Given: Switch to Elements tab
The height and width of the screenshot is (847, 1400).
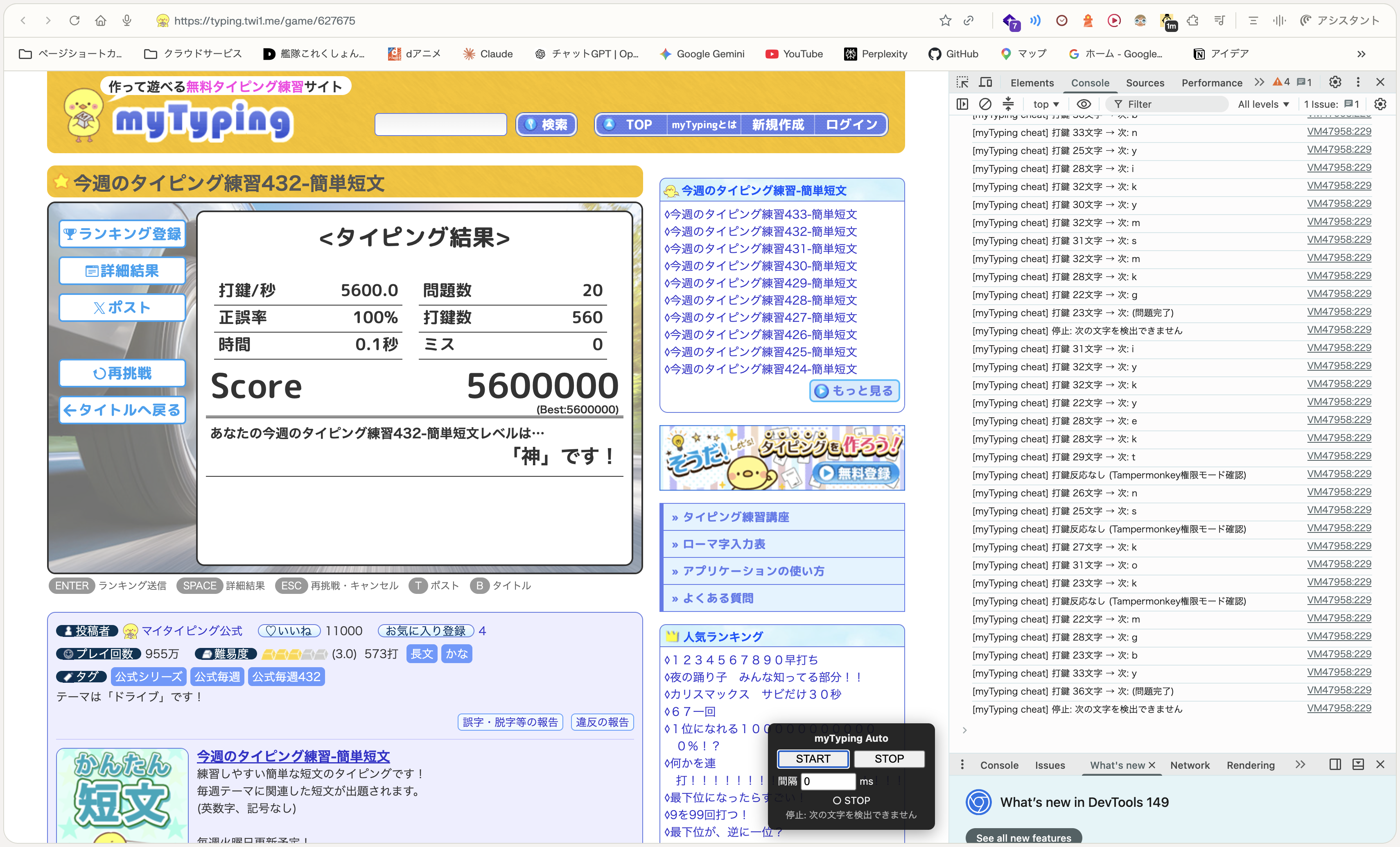Looking at the screenshot, I should [1032, 83].
